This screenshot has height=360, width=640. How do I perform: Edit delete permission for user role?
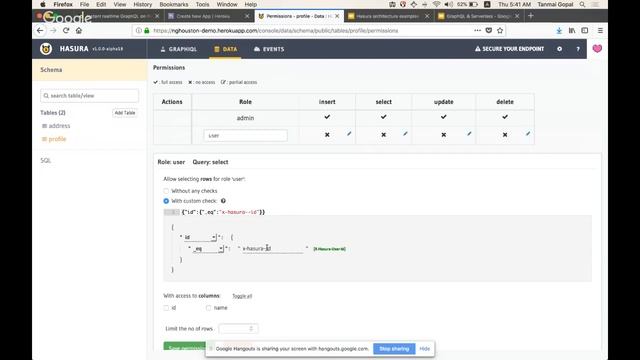pos(528,133)
